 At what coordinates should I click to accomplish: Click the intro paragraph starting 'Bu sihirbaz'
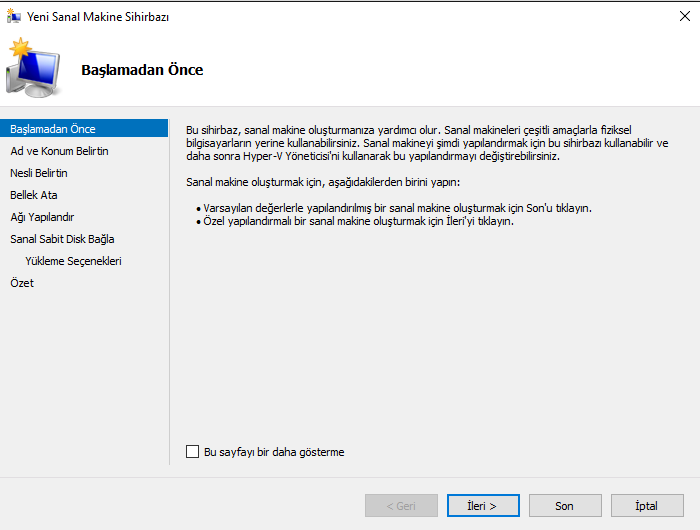click(x=427, y=143)
